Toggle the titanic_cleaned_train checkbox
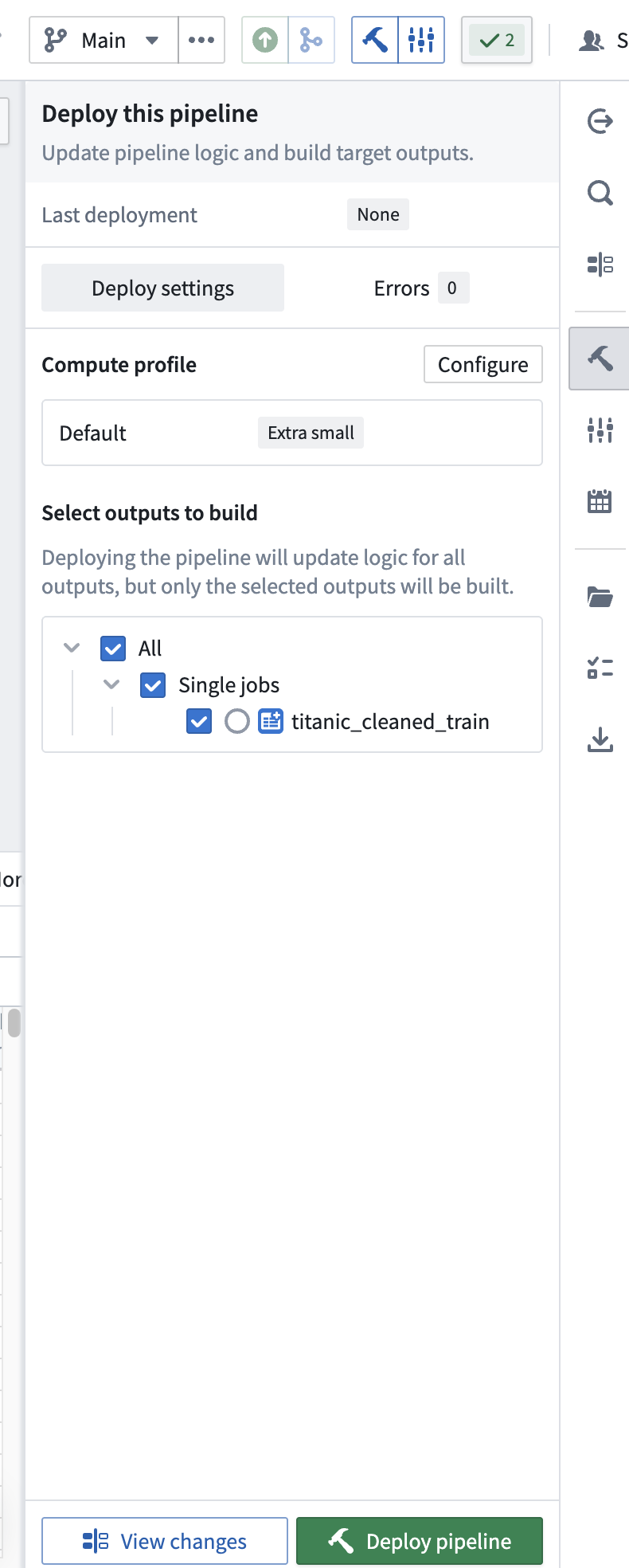The width and height of the screenshot is (629, 1568). (199, 721)
